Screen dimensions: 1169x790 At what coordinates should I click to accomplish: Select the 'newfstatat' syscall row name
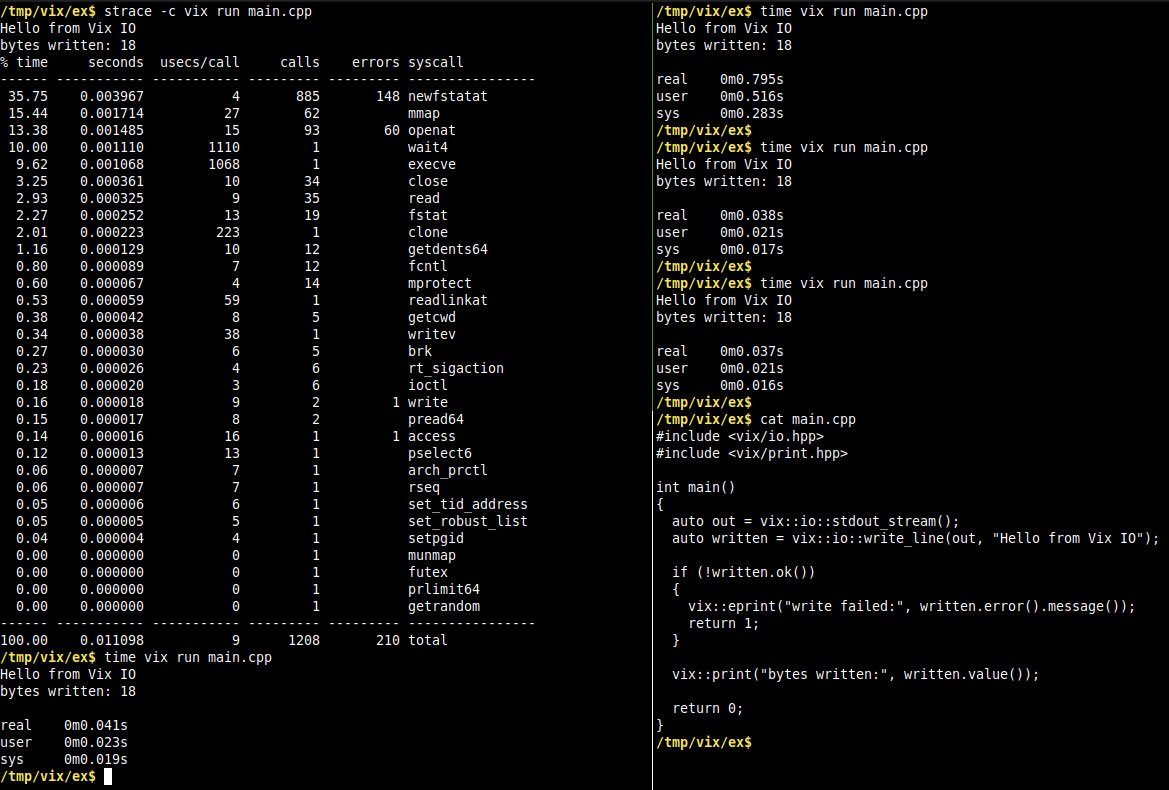pos(447,96)
